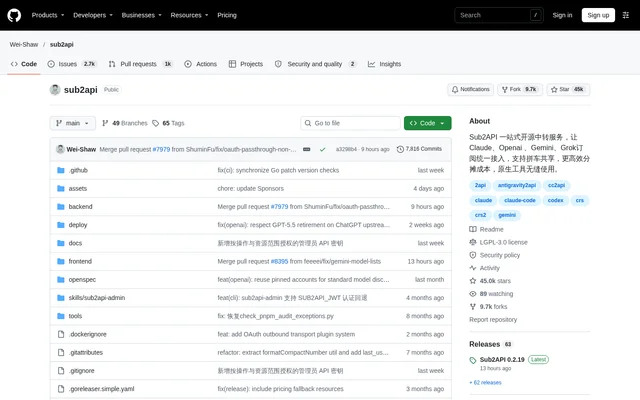Image resolution: width=640 pixels, height=400 pixels.
Task: View 65 Tags
Action: click(x=168, y=123)
